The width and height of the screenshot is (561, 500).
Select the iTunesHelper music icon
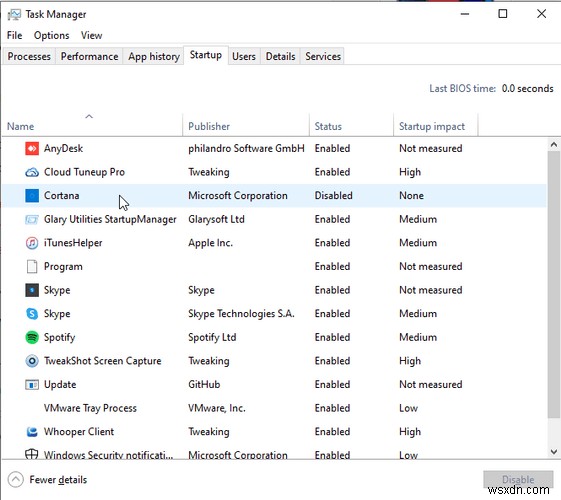[x=32, y=243]
